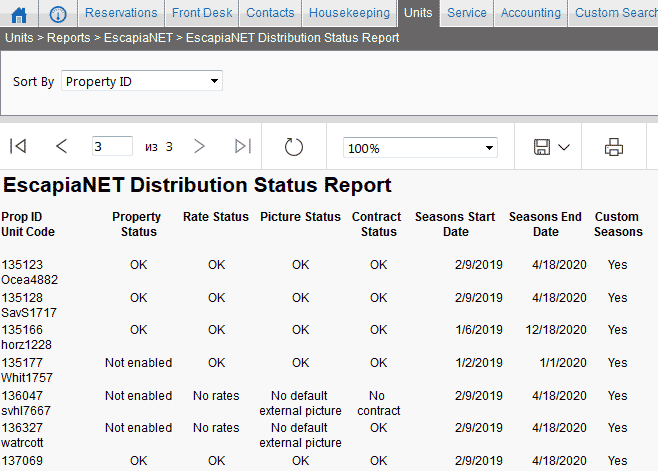
Task: Click Prop ID 135177
Action: pos(22,363)
